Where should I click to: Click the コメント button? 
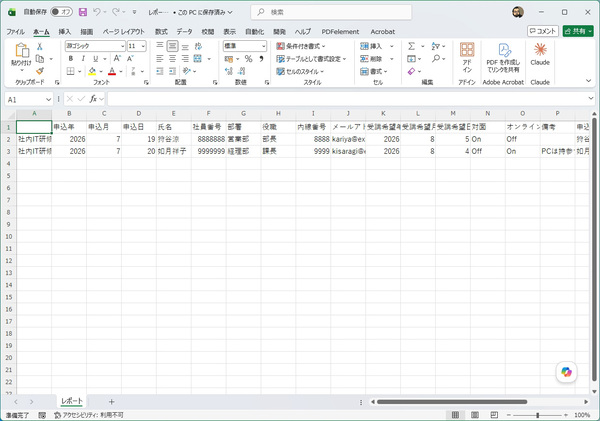click(x=543, y=31)
